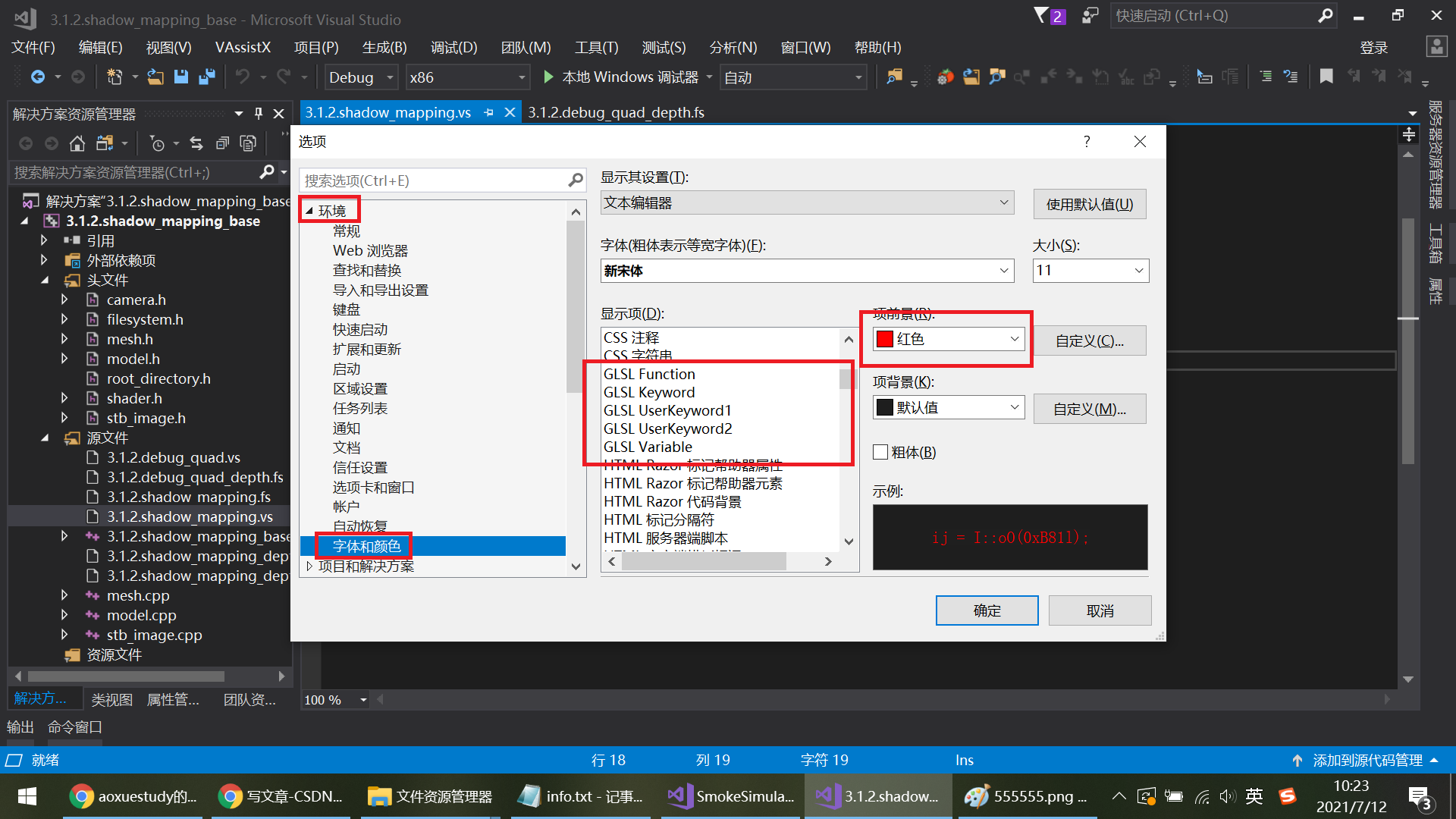This screenshot has width=1456, height=819.
Task: Click the bookmark icon in toolbar
Action: (x=1326, y=77)
